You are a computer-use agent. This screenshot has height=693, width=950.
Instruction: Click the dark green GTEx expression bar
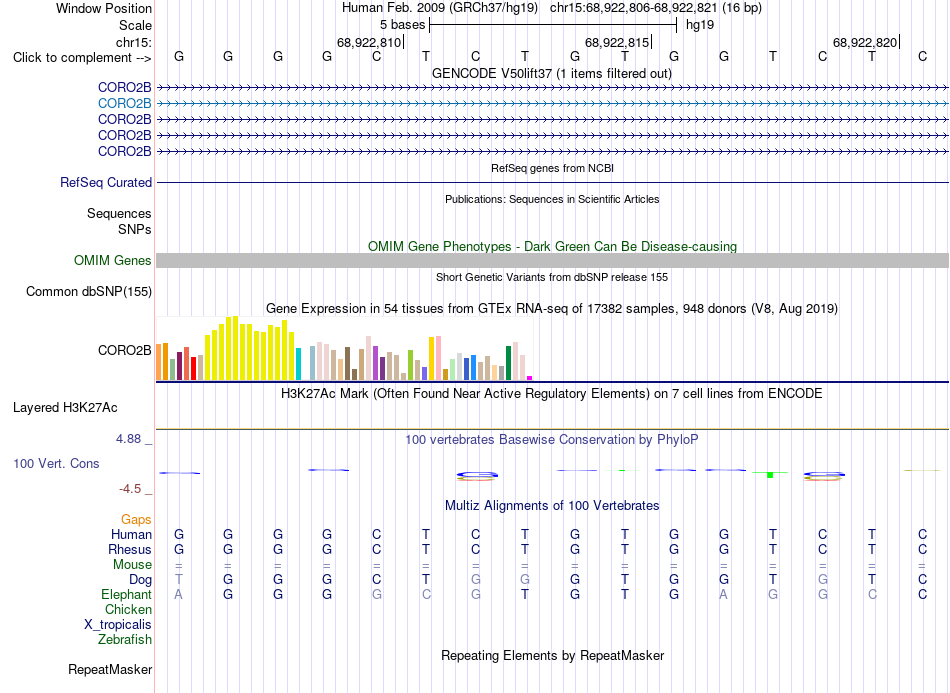tap(508, 363)
